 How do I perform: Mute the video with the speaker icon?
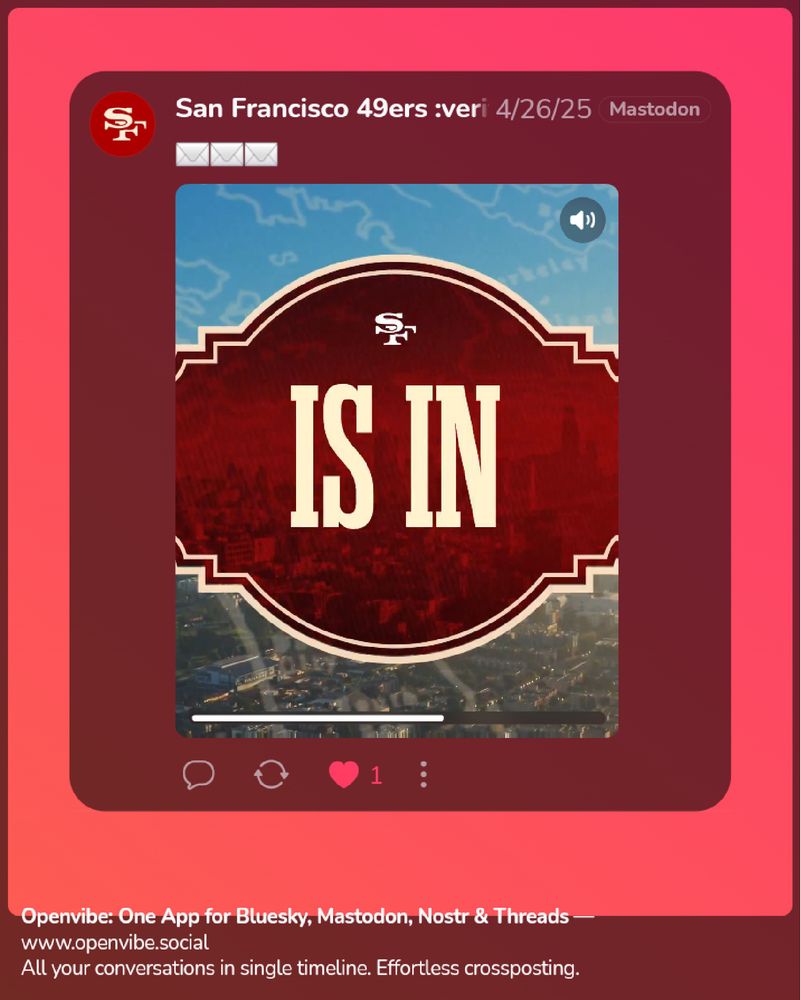(582, 220)
